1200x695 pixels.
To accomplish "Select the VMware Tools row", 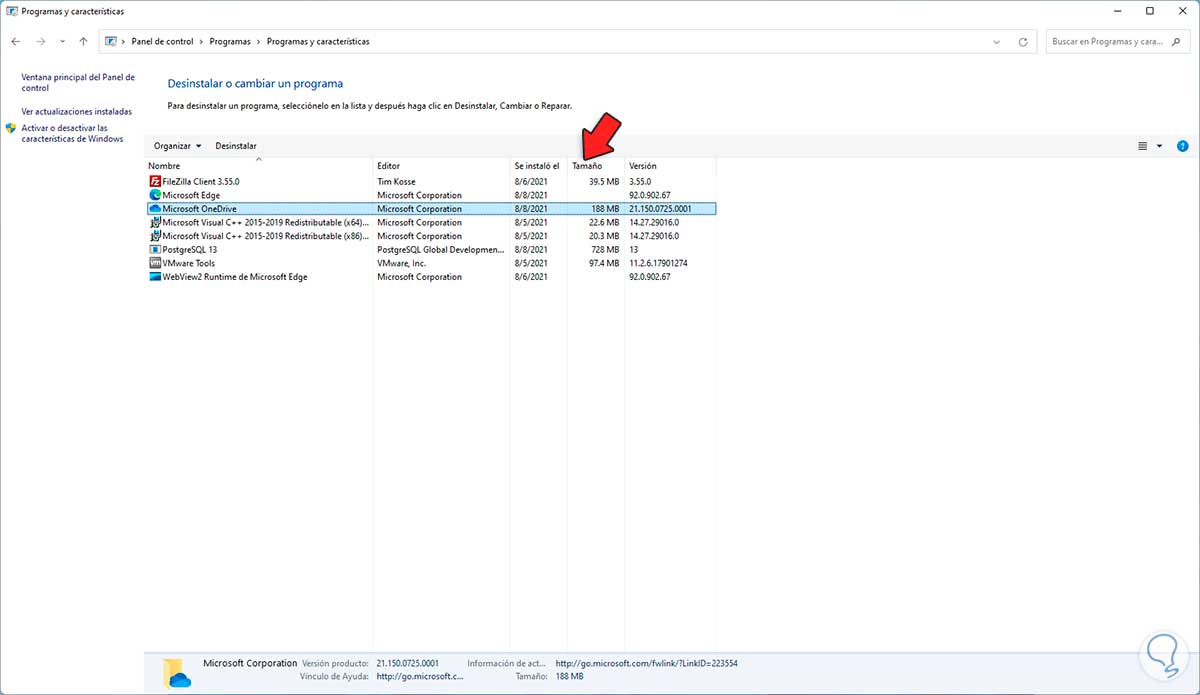I will coord(432,263).
